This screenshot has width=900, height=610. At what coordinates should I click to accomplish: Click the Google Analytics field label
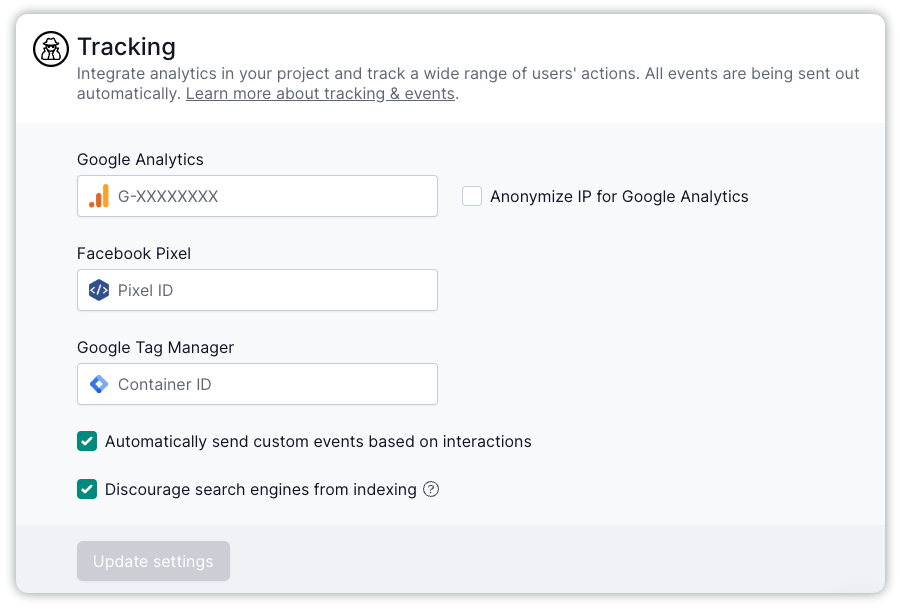pyautogui.click(x=140, y=160)
